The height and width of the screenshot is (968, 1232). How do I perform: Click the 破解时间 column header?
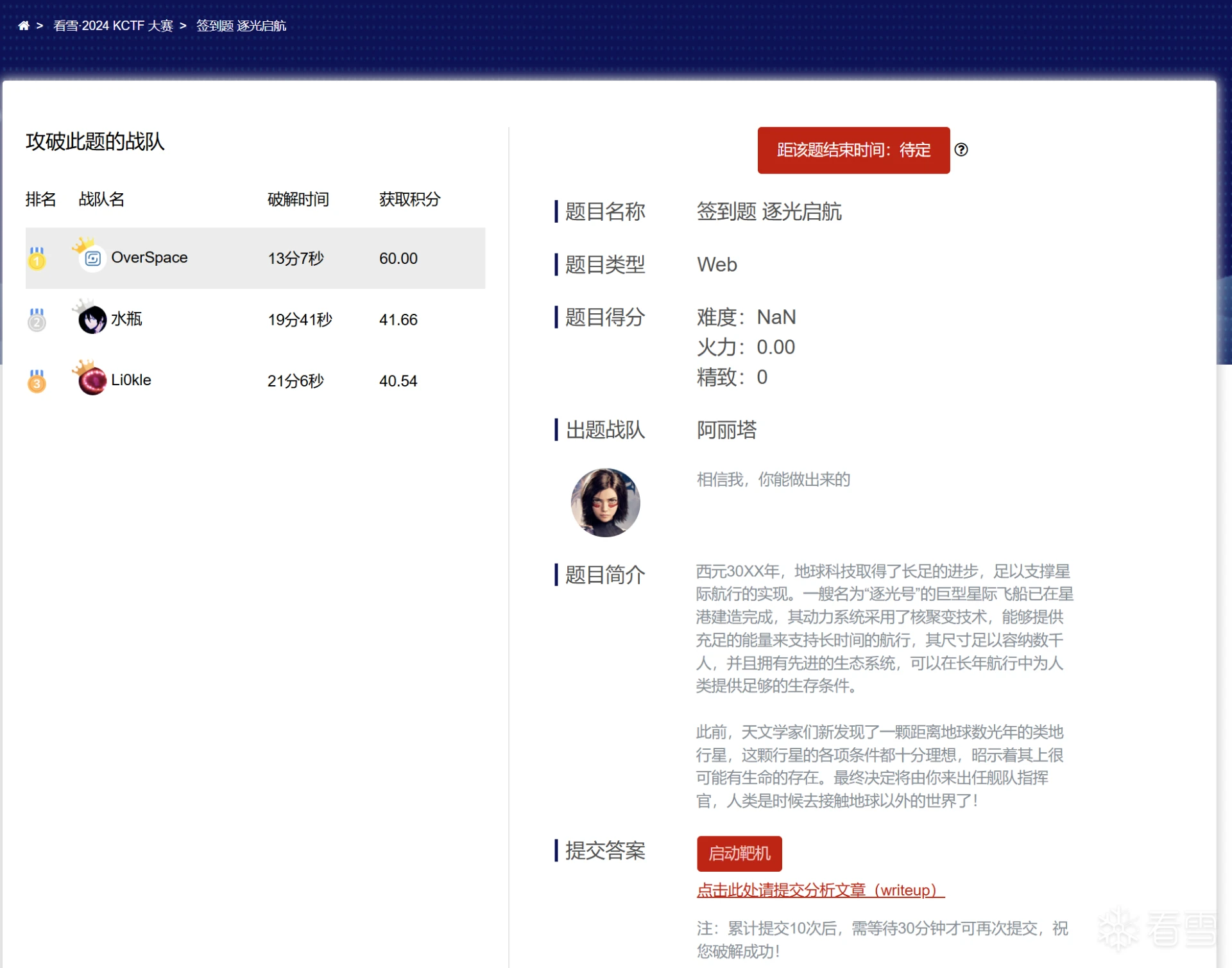click(298, 199)
